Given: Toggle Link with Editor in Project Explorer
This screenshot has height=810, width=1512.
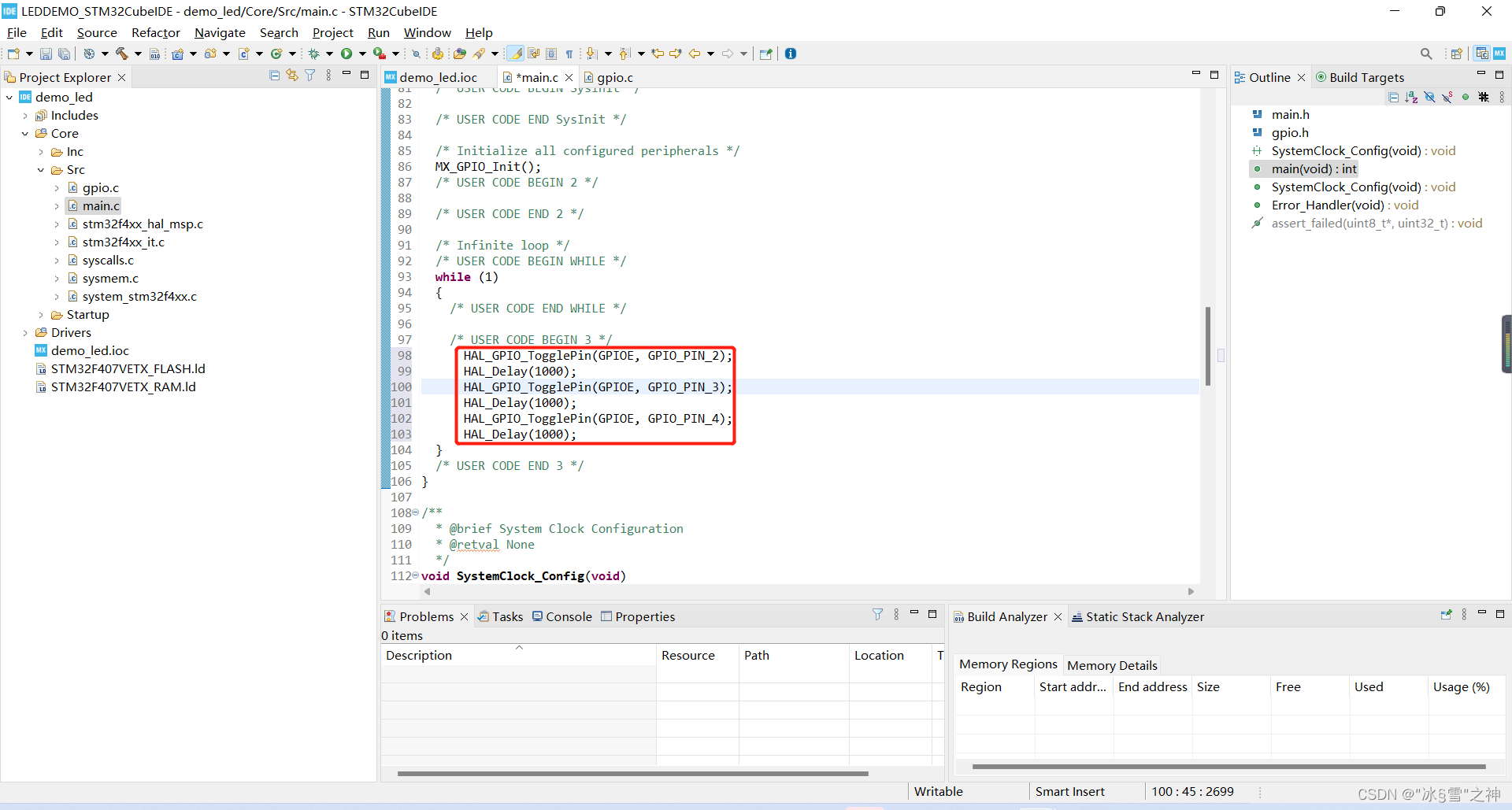Looking at the screenshot, I should (292, 76).
